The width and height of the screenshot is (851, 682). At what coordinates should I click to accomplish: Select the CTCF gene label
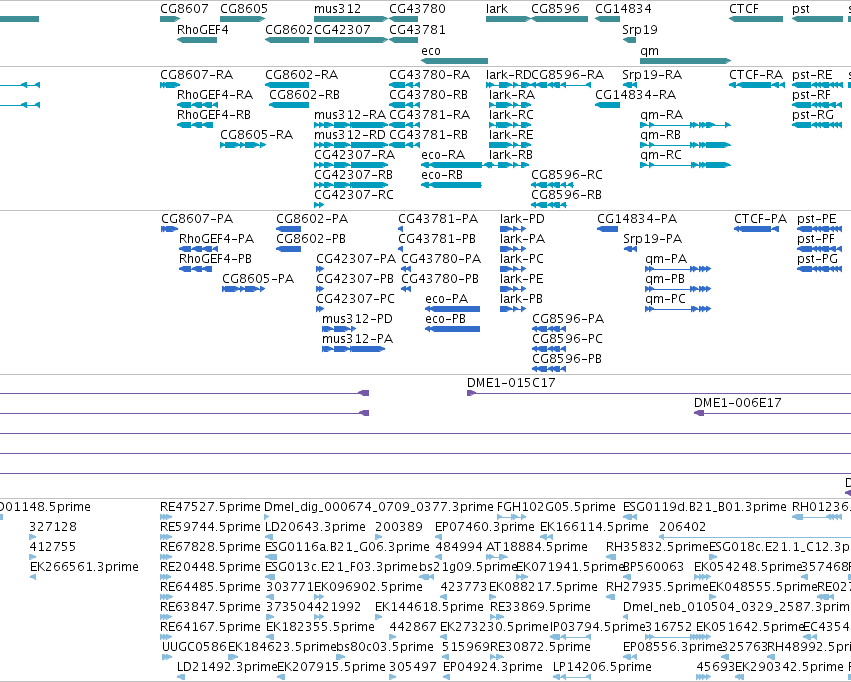point(744,9)
